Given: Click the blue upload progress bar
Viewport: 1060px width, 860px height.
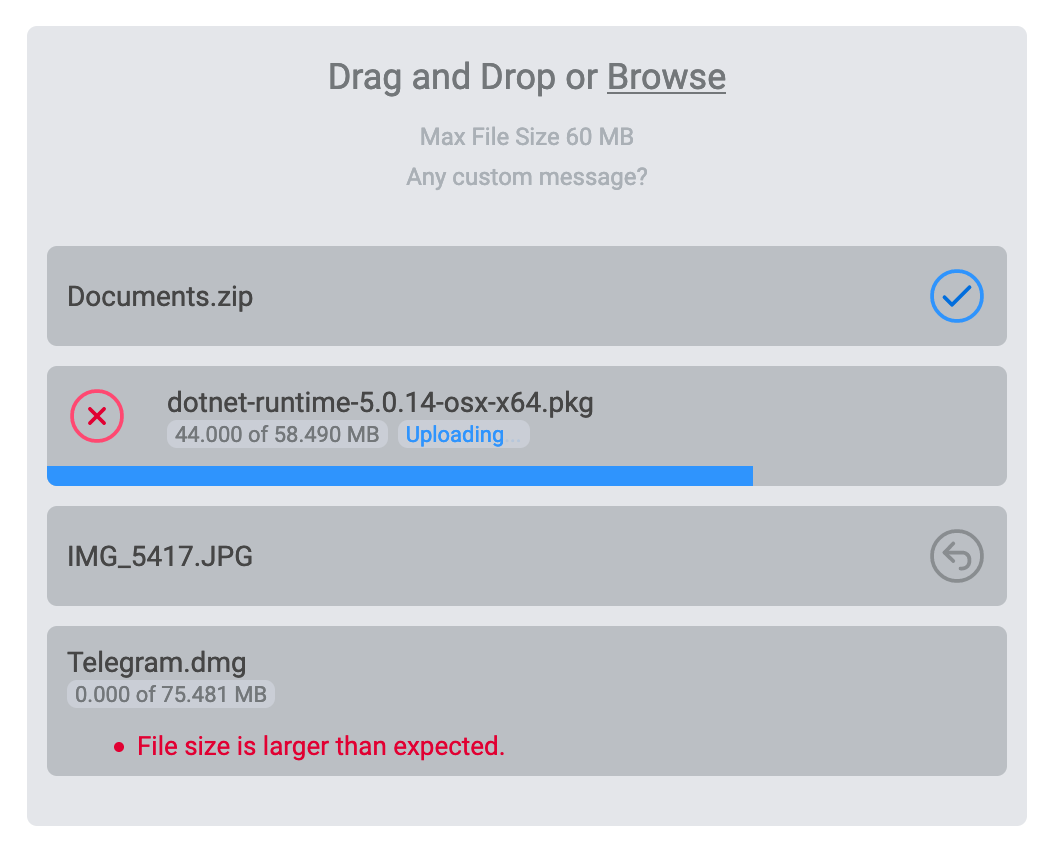Looking at the screenshot, I should [400, 476].
